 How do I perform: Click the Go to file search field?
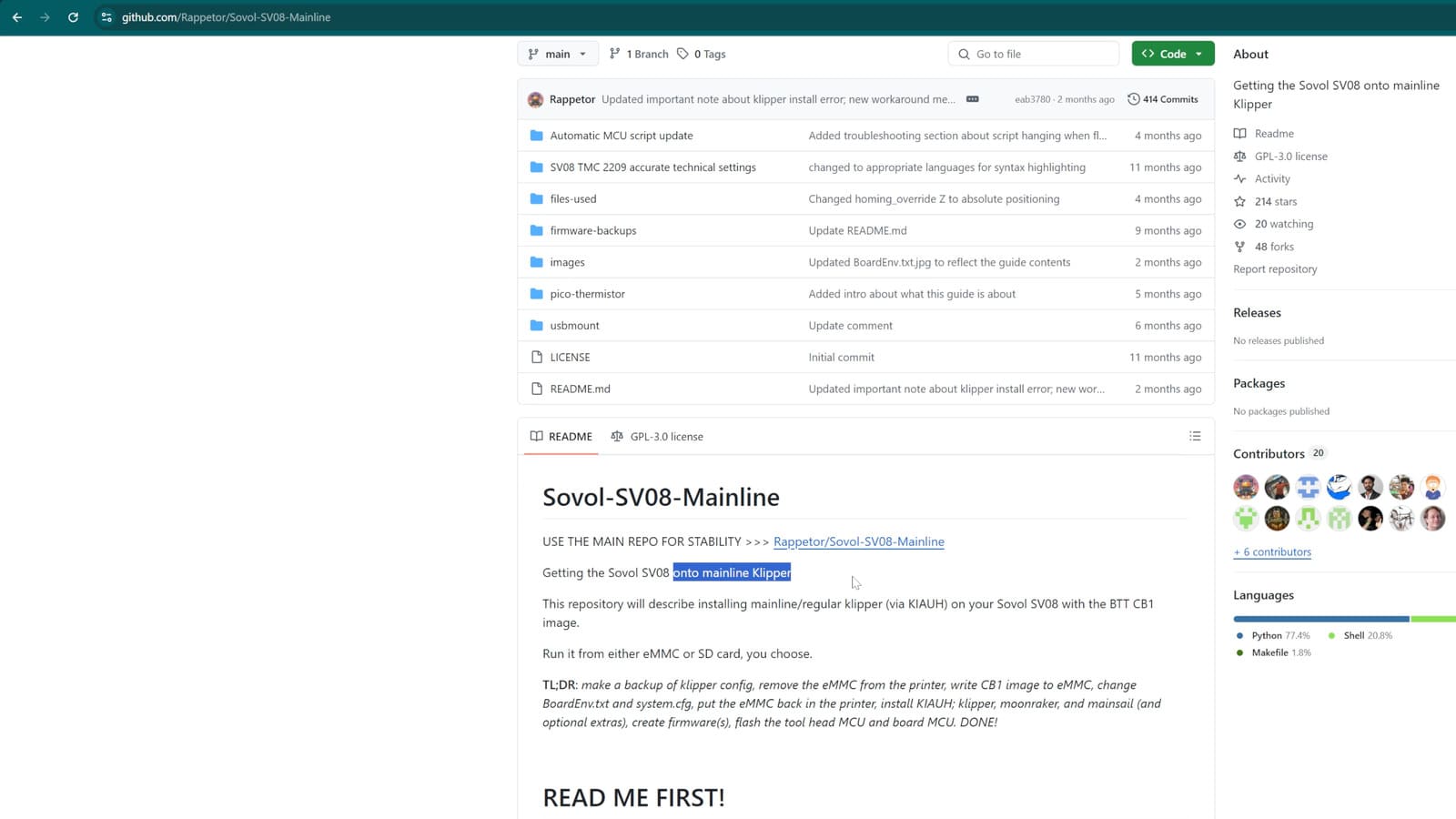tap(1034, 54)
